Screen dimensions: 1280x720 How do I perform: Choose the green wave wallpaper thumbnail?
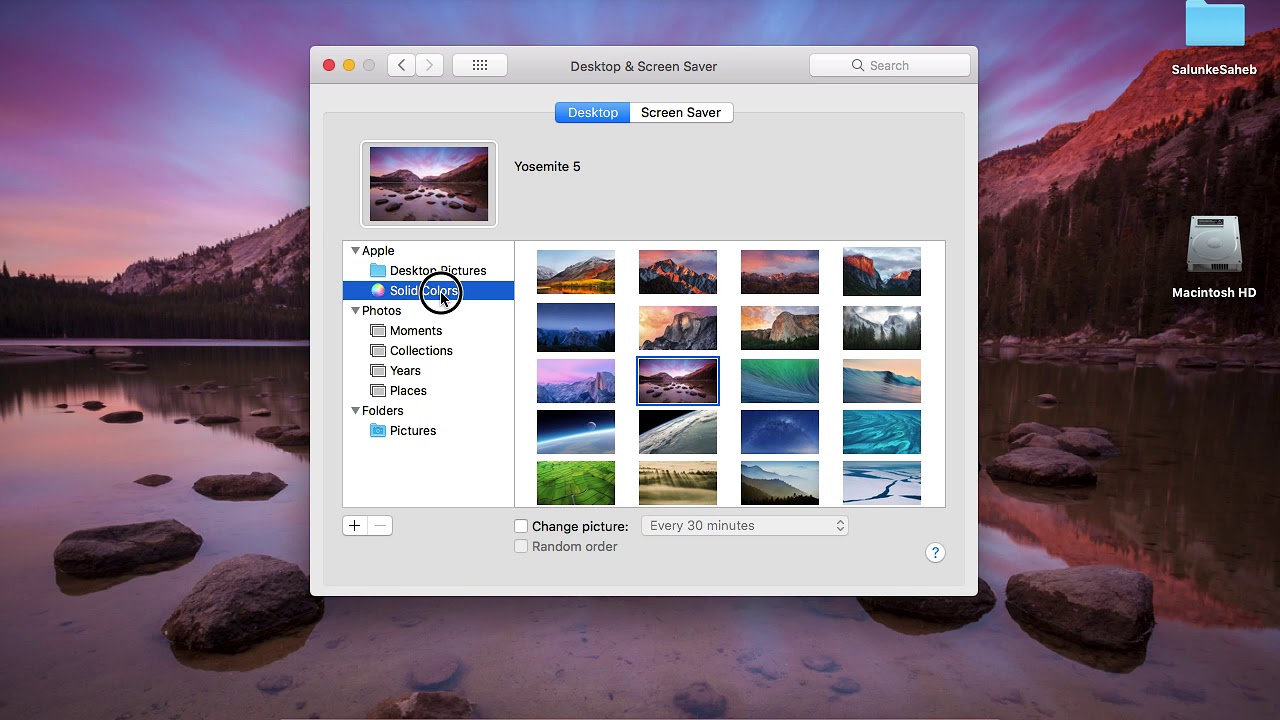(780, 381)
